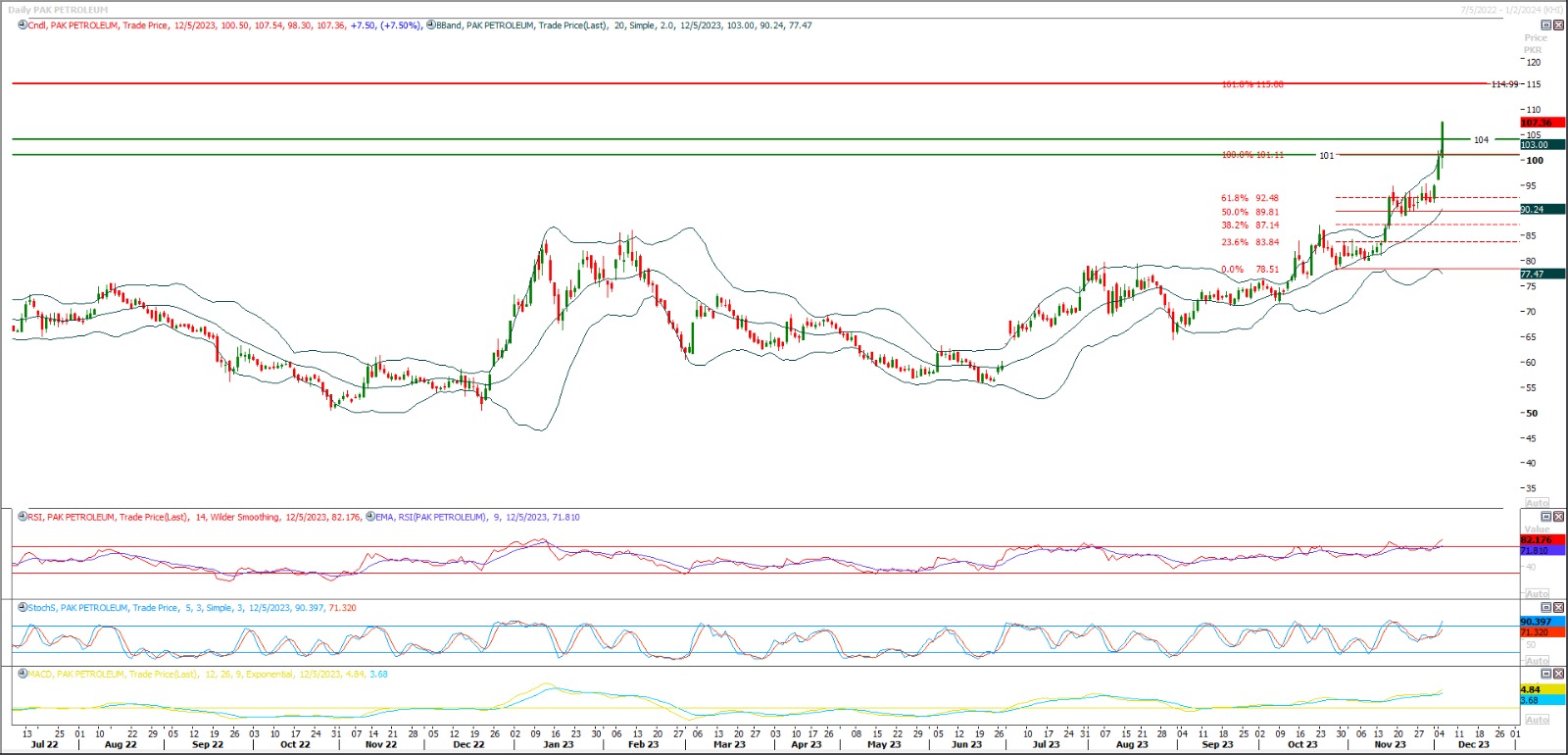Screen dimensions: 1568x755
Task: Close the main price chart panel
Action: tap(1559, 25)
